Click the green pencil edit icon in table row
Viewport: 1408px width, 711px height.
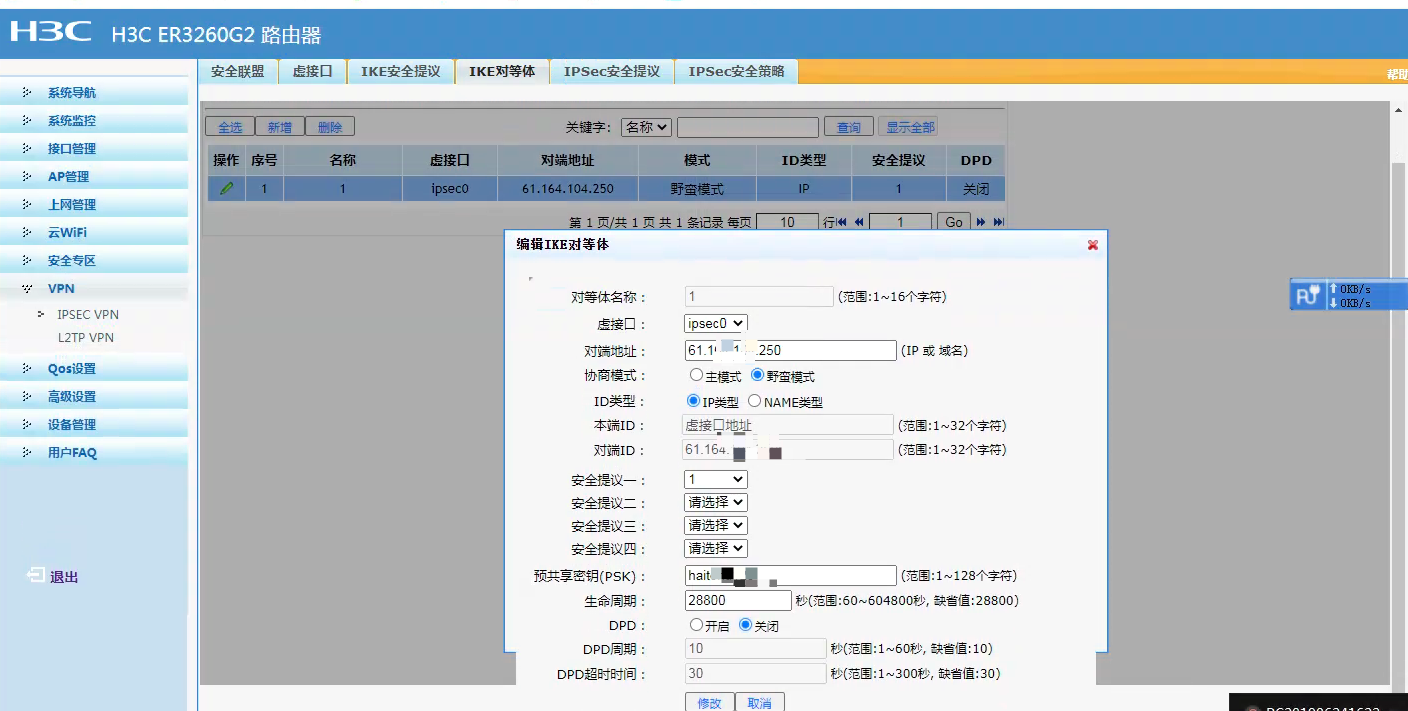pos(227,189)
